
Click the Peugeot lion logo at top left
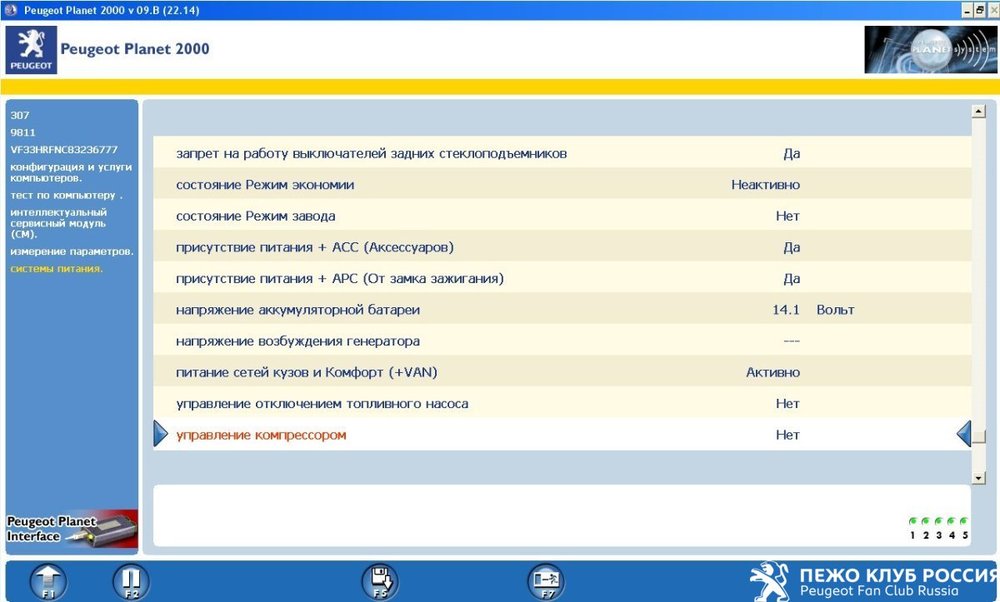[x=31, y=50]
